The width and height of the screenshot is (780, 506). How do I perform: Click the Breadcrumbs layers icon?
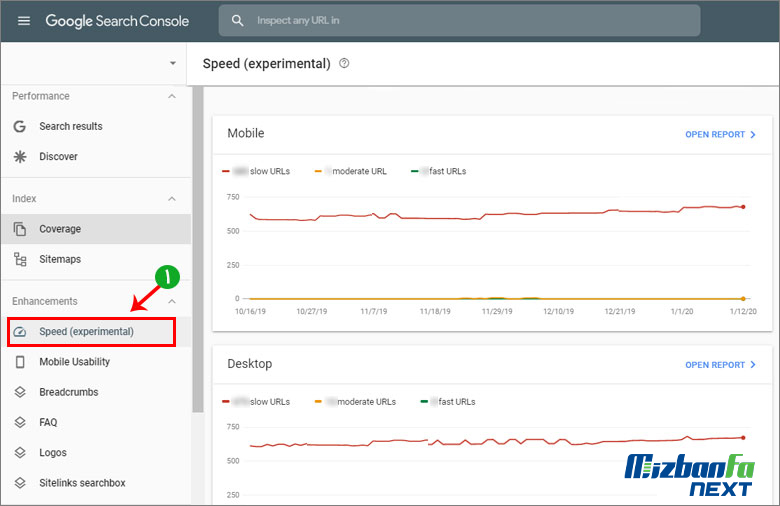[x=20, y=392]
